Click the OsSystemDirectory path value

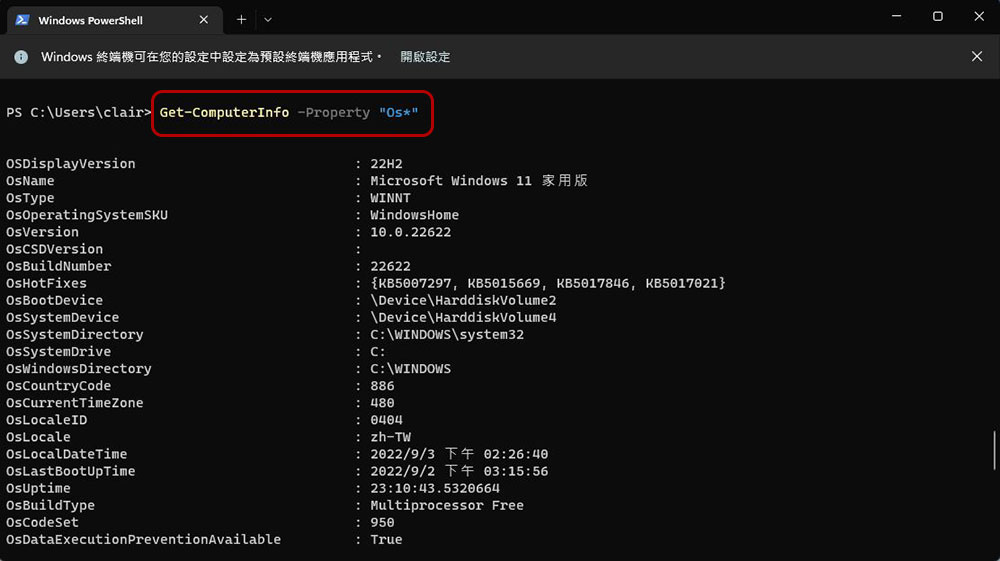pos(447,334)
